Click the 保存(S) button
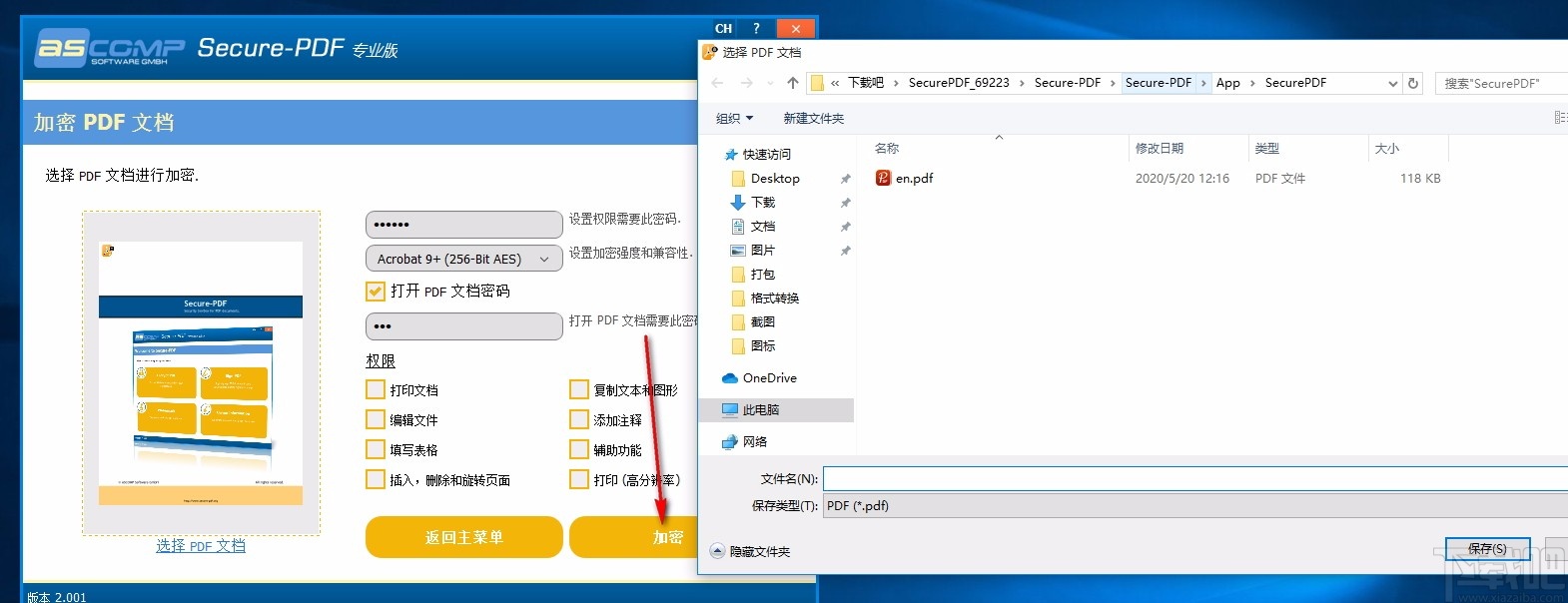 pyautogui.click(x=1487, y=549)
